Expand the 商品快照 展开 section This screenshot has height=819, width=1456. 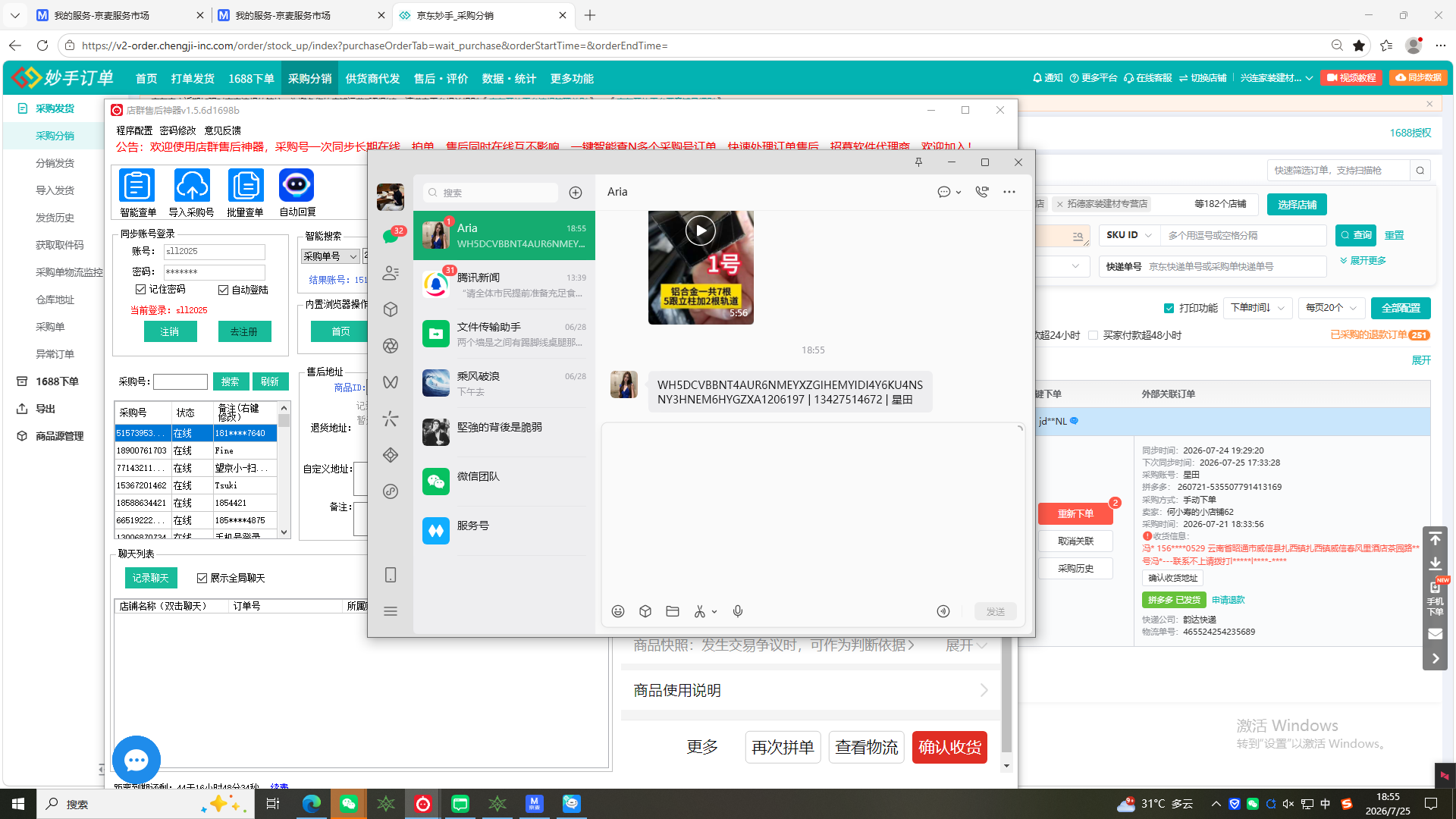[x=966, y=645]
